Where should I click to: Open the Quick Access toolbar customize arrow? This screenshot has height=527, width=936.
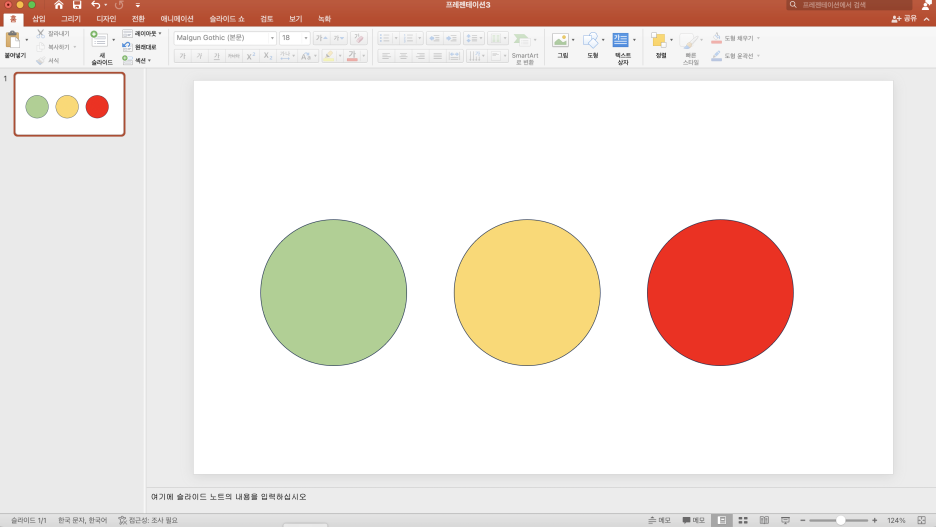[x=138, y=5]
